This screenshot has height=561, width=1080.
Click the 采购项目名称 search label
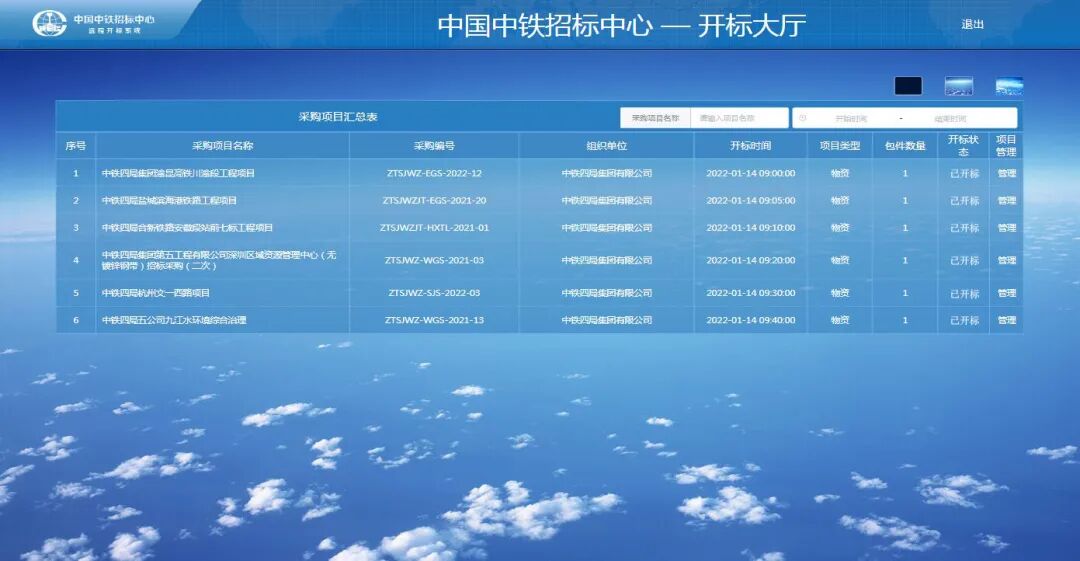[655, 118]
